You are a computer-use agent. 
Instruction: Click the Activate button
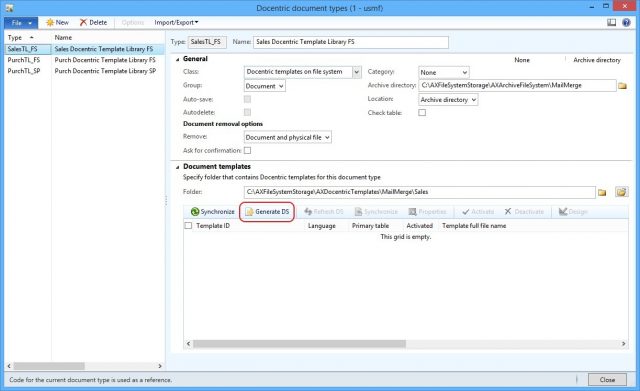click(478, 212)
